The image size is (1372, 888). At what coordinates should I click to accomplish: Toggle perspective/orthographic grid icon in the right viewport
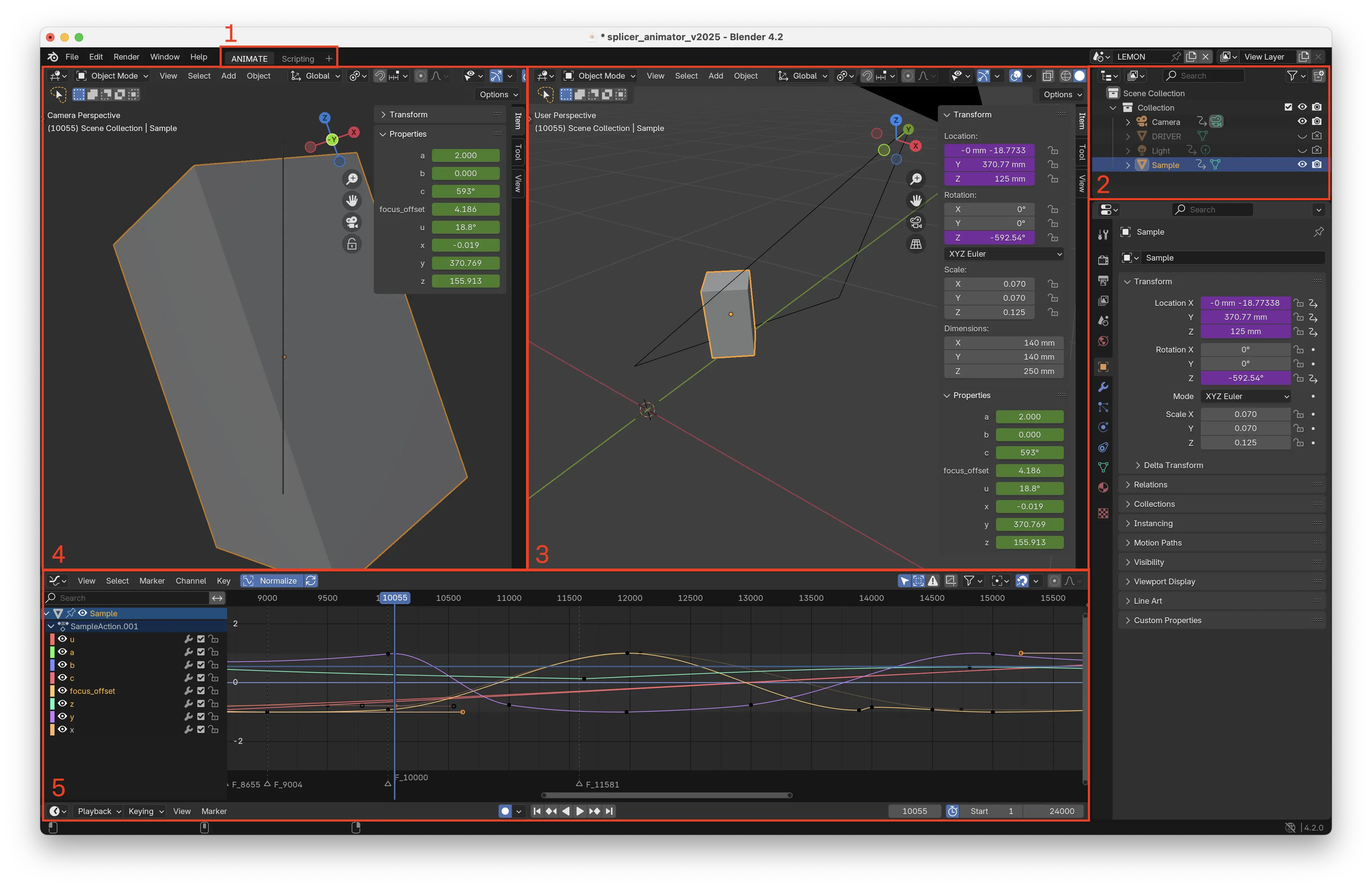916,244
